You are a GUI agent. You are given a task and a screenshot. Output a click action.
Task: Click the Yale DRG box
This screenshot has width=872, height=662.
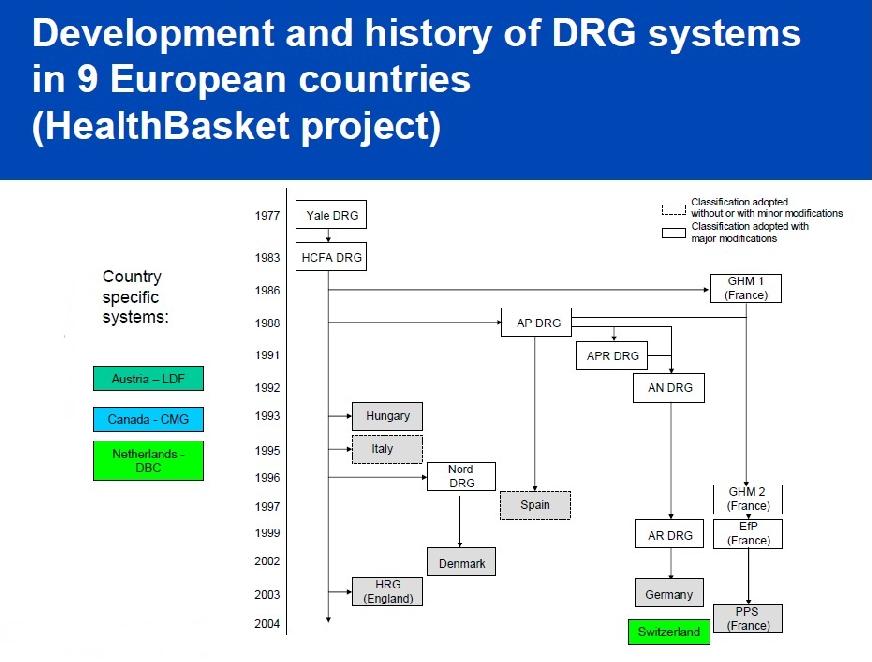331,215
